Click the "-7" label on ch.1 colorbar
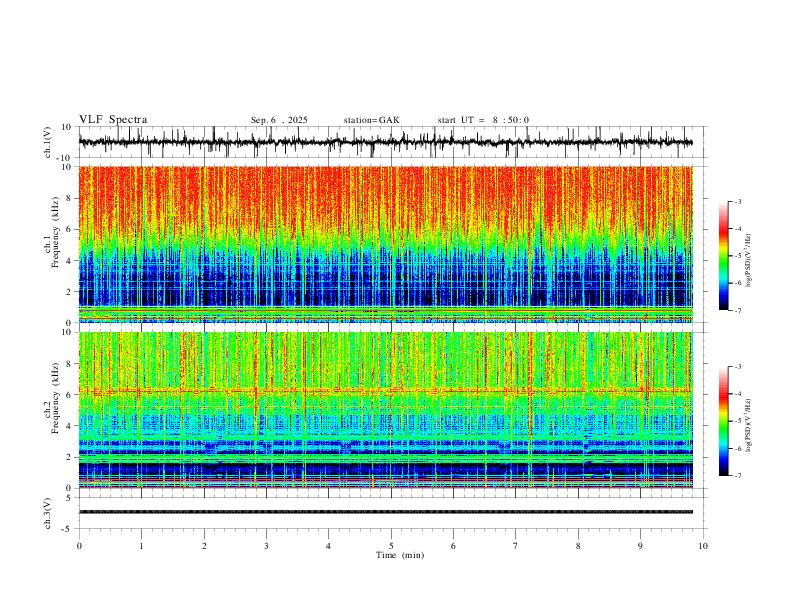792x612 pixels. tap(738, 310)
